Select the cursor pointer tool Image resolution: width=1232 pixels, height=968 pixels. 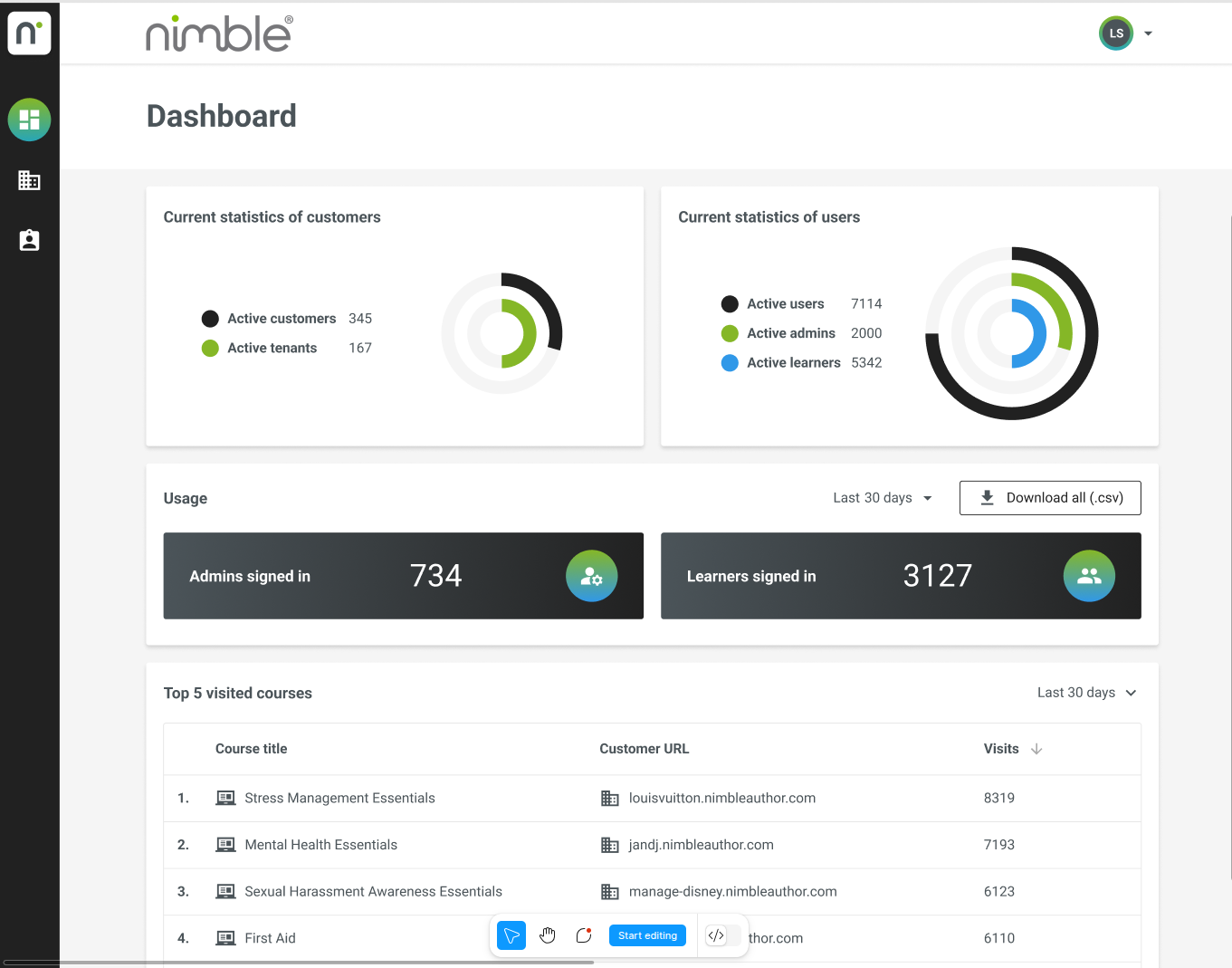511,935
